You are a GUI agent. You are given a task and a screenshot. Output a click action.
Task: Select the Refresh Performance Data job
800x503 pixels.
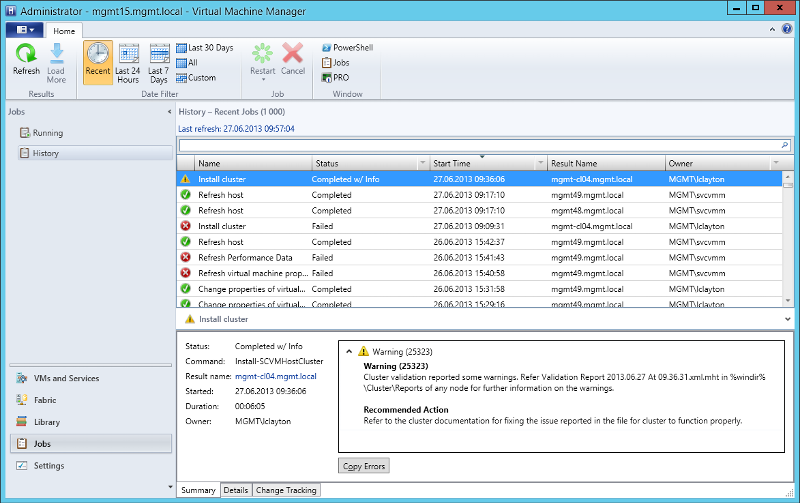click(479, 258)
